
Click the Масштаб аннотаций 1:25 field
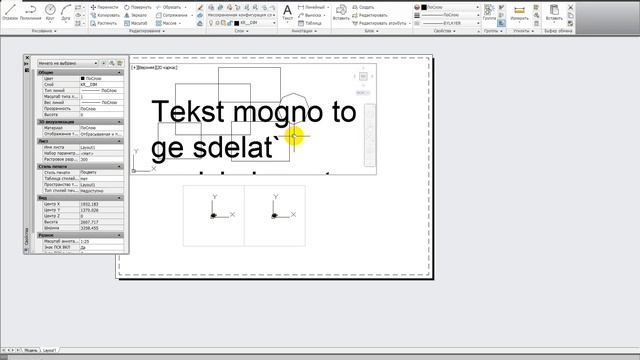coord(101,242)
